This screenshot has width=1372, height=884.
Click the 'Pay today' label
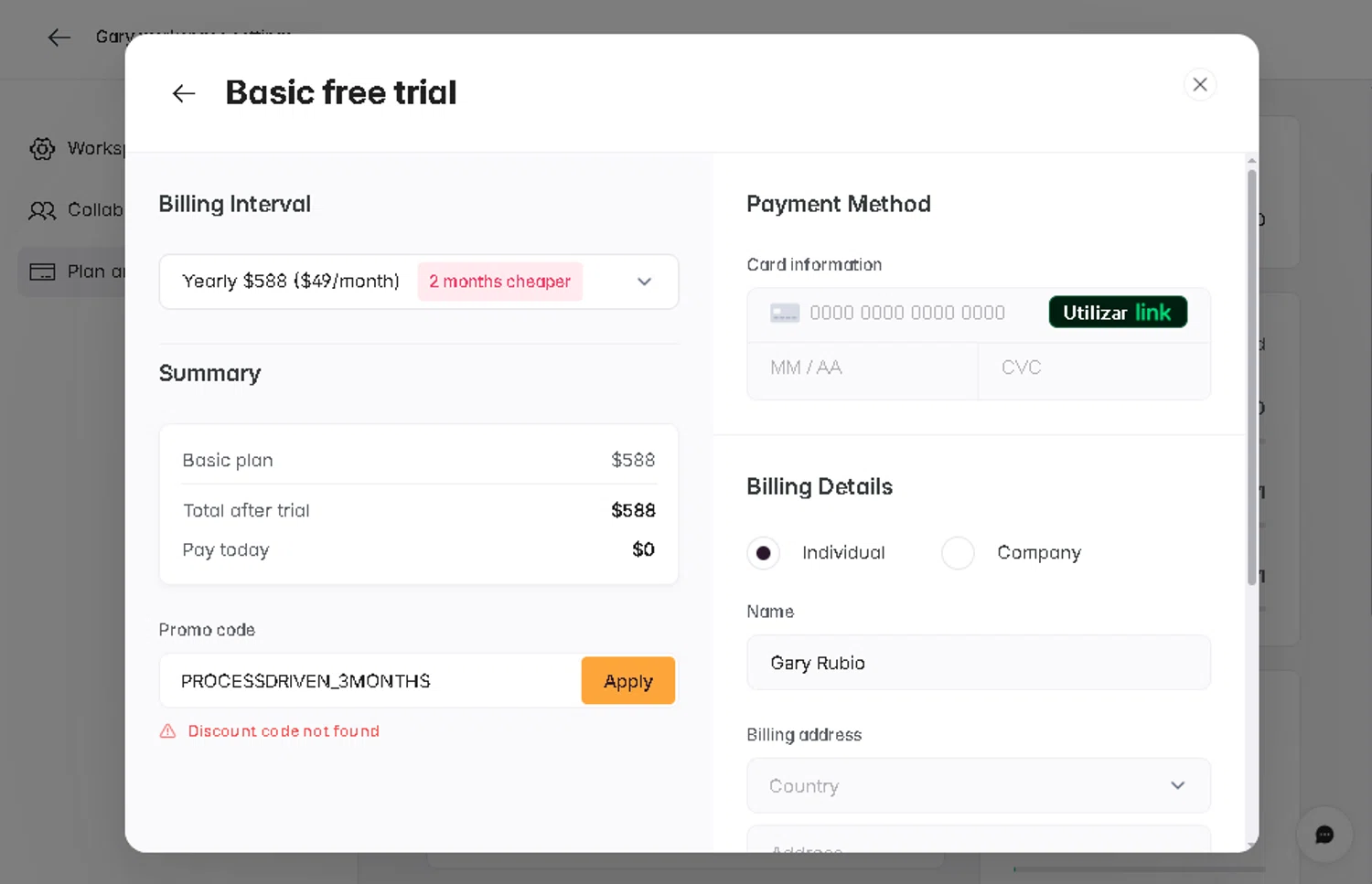click(x=226, y=550)
